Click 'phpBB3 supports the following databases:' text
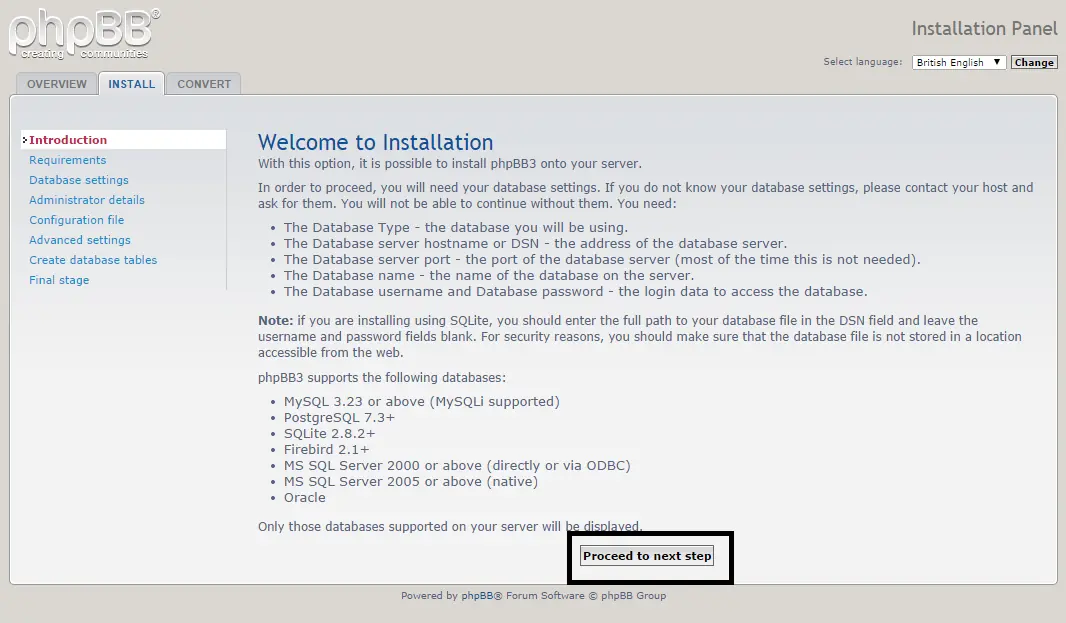 [x=381, y=377]
